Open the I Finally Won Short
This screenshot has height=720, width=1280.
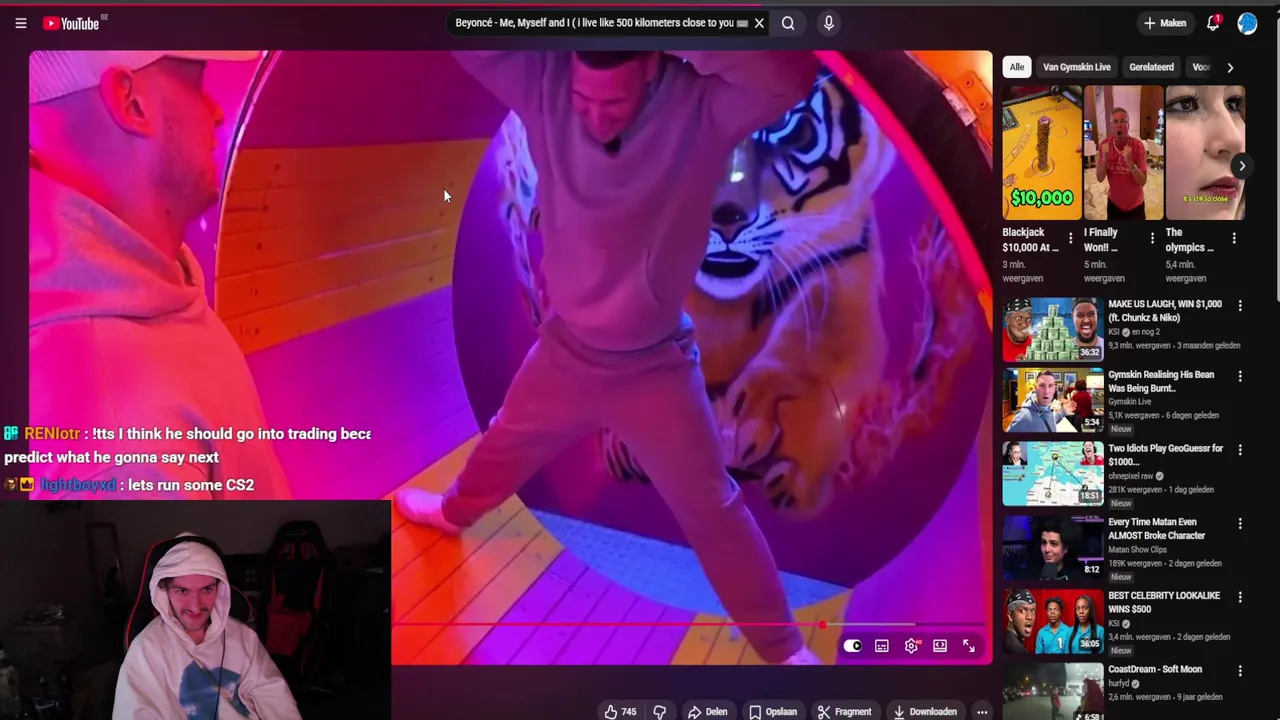click(1123, 153)
